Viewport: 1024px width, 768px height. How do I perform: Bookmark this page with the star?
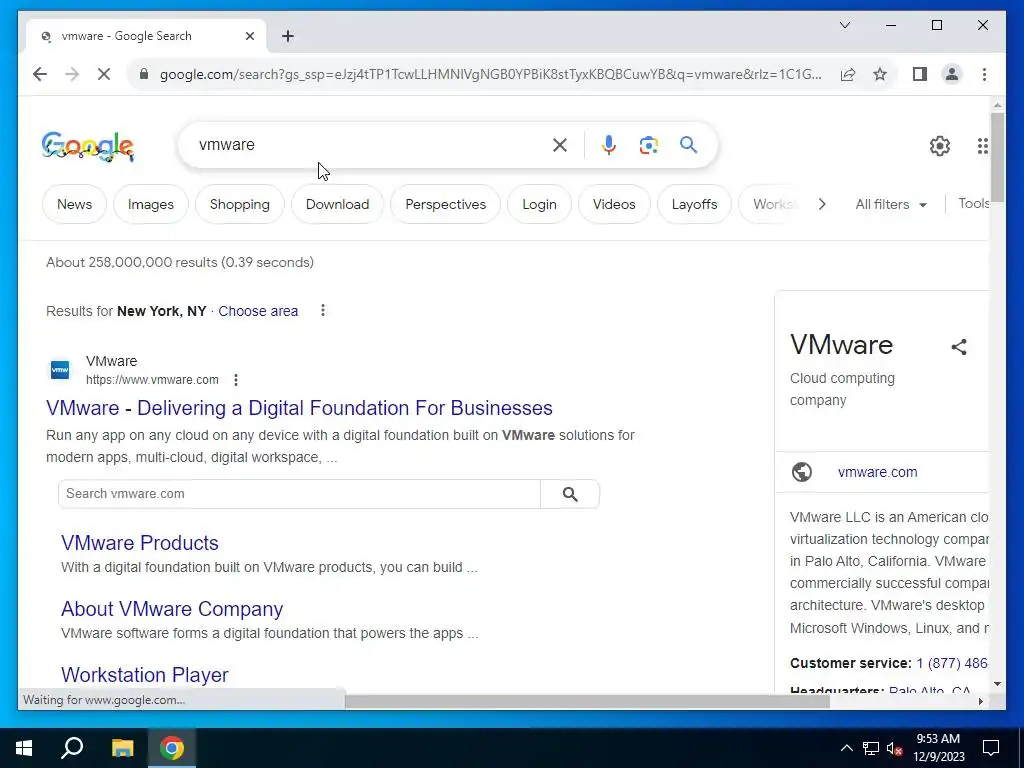(880, 74)
